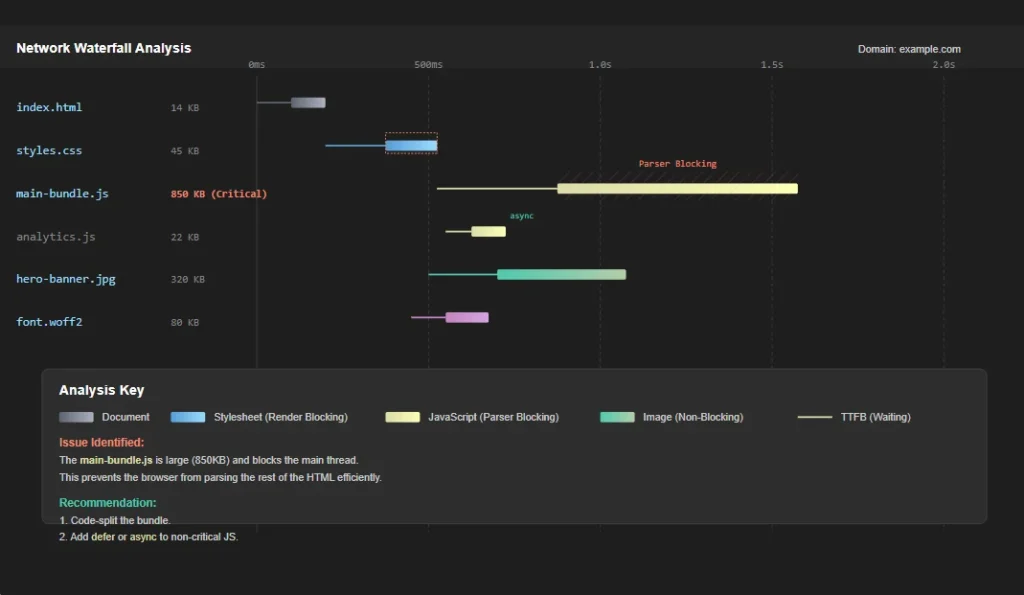Select the main-bundle.js resource name
The image size is (1024, 595).
coord(62,193)
